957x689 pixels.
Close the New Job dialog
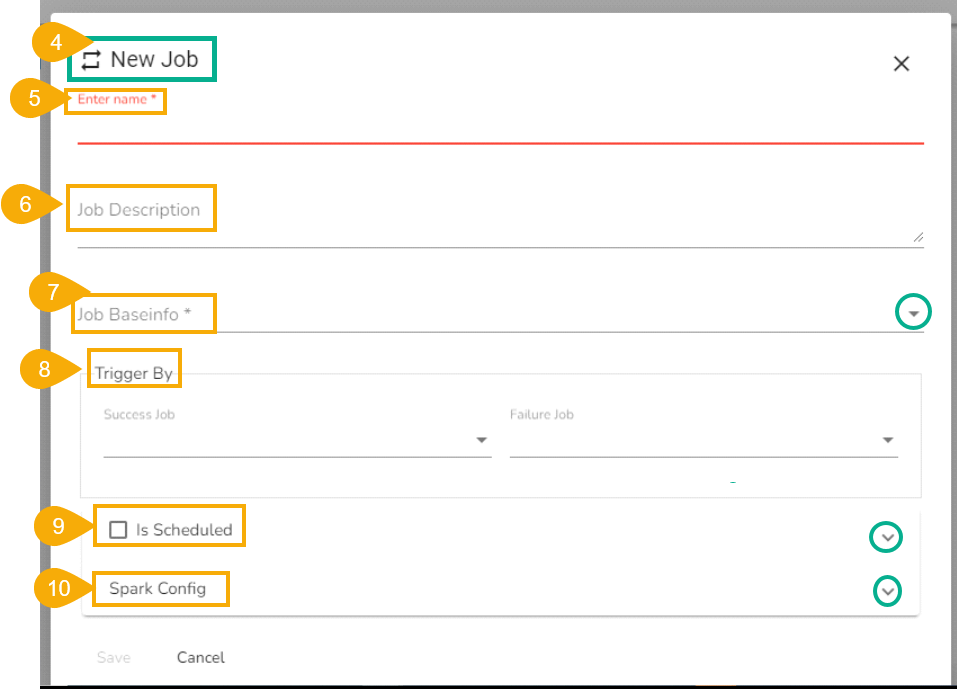(x=901, y=64)
